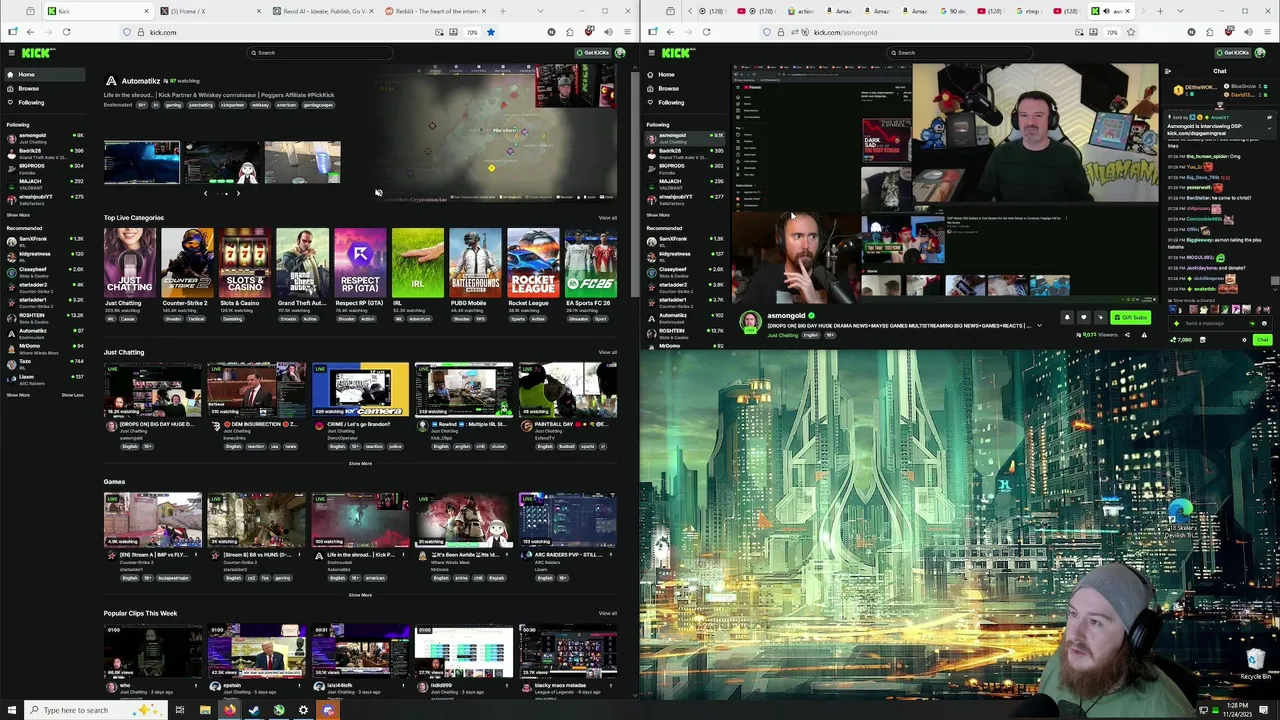The width and height of the screenshot is (1280, 720).
Task: Show previous featured stream carousel arrow
Action: pos(205,193)
